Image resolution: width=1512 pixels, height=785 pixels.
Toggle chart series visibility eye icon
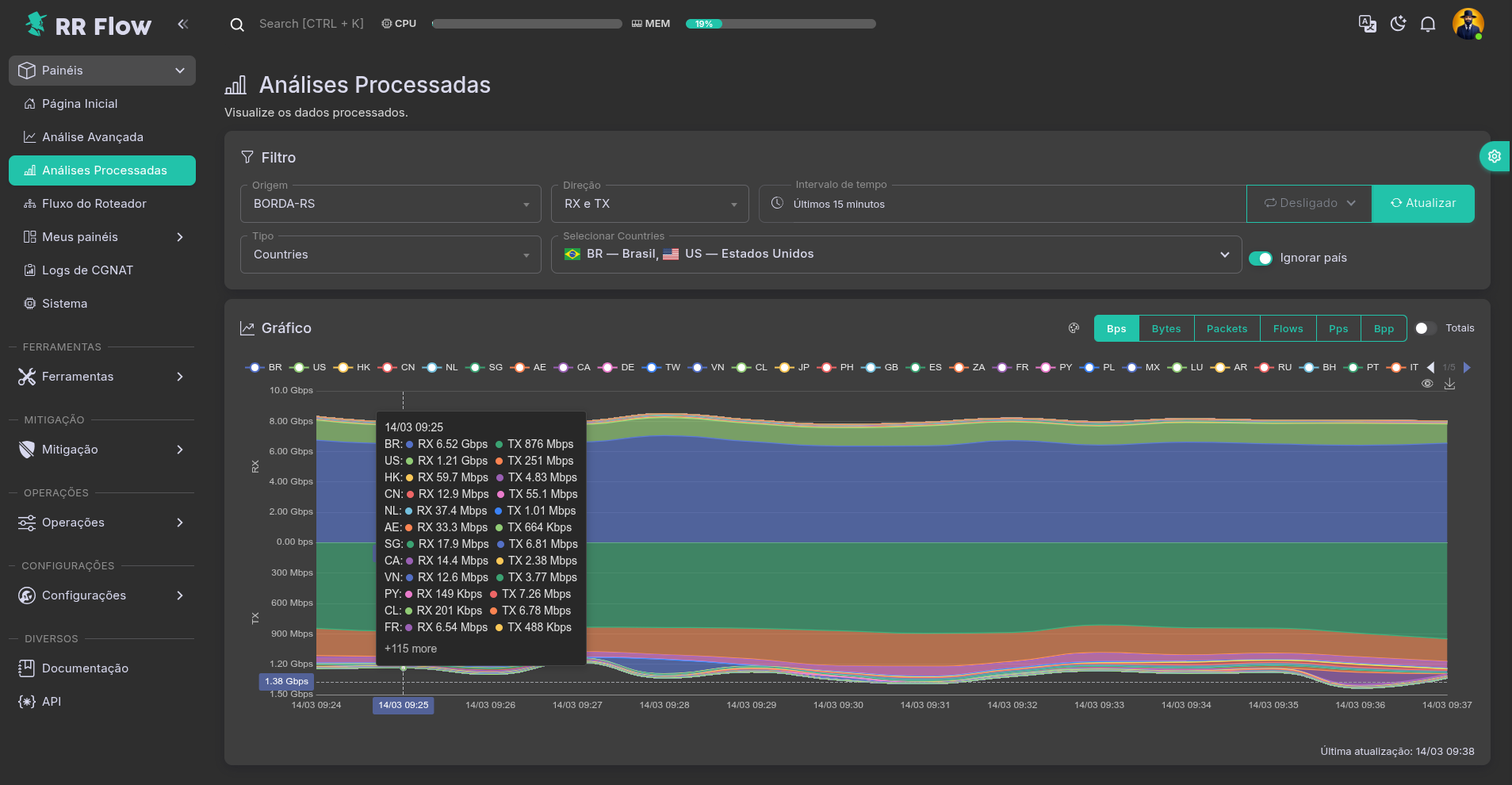pos(1427,384)
